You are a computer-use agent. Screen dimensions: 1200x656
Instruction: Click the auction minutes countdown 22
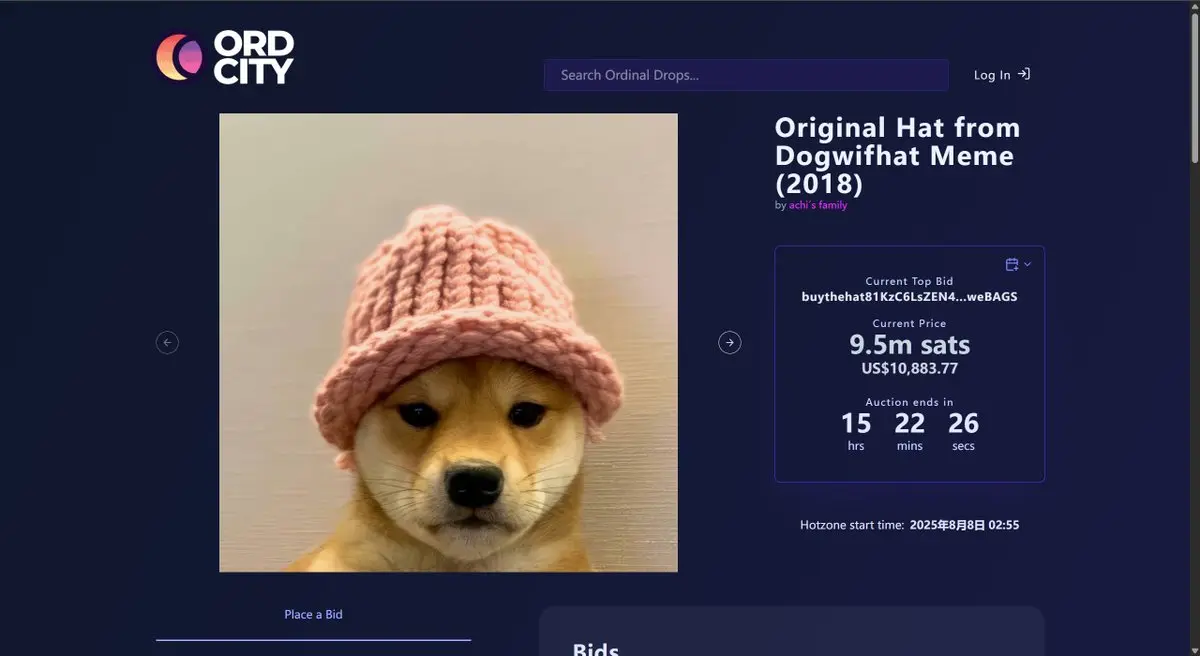click(x=910, y=423)
